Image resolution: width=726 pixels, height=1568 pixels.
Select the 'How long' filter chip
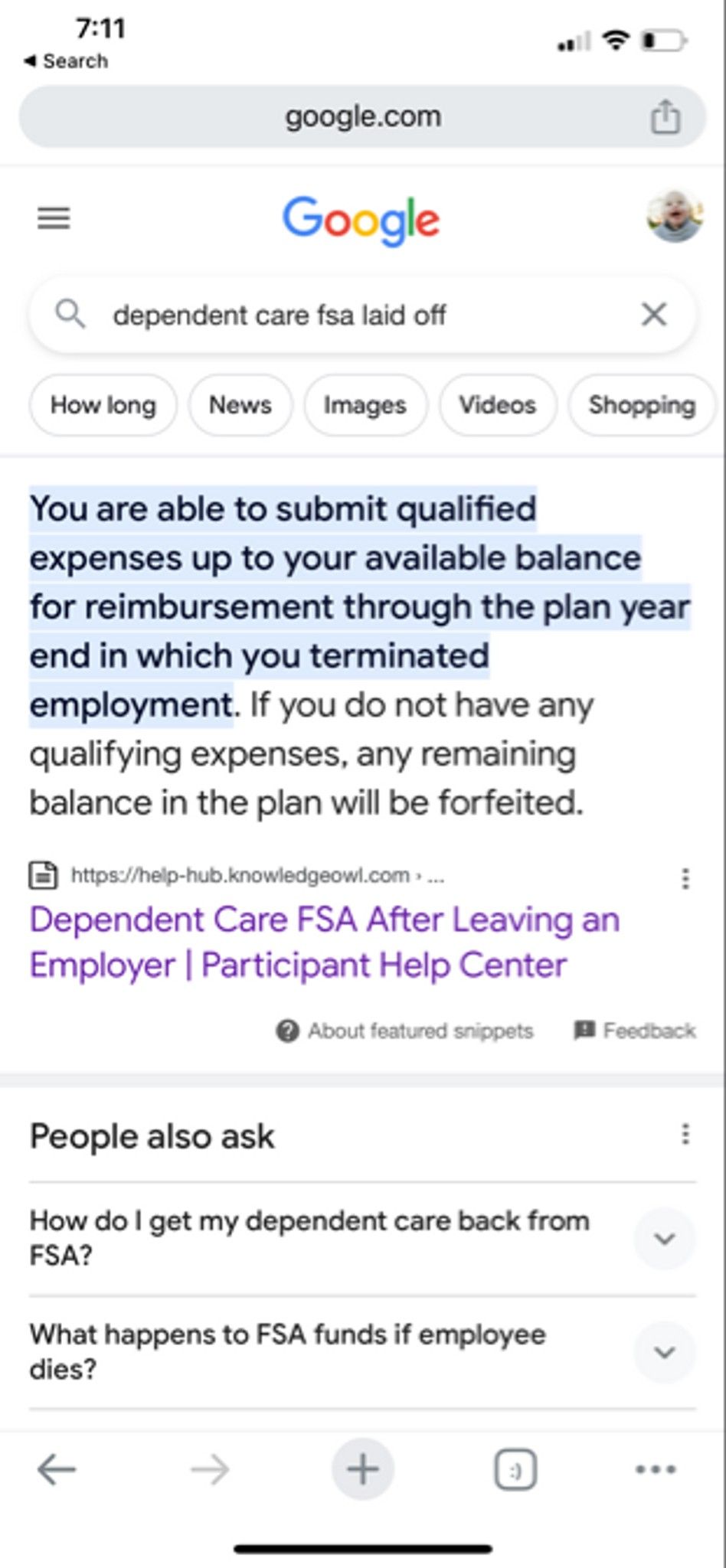pyautogui.click(x=103, y=405)
